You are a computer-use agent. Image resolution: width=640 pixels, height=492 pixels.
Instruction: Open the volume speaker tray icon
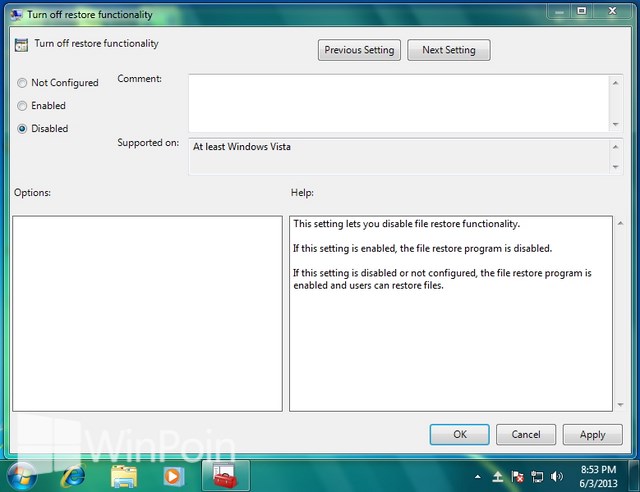pos(556,476)
